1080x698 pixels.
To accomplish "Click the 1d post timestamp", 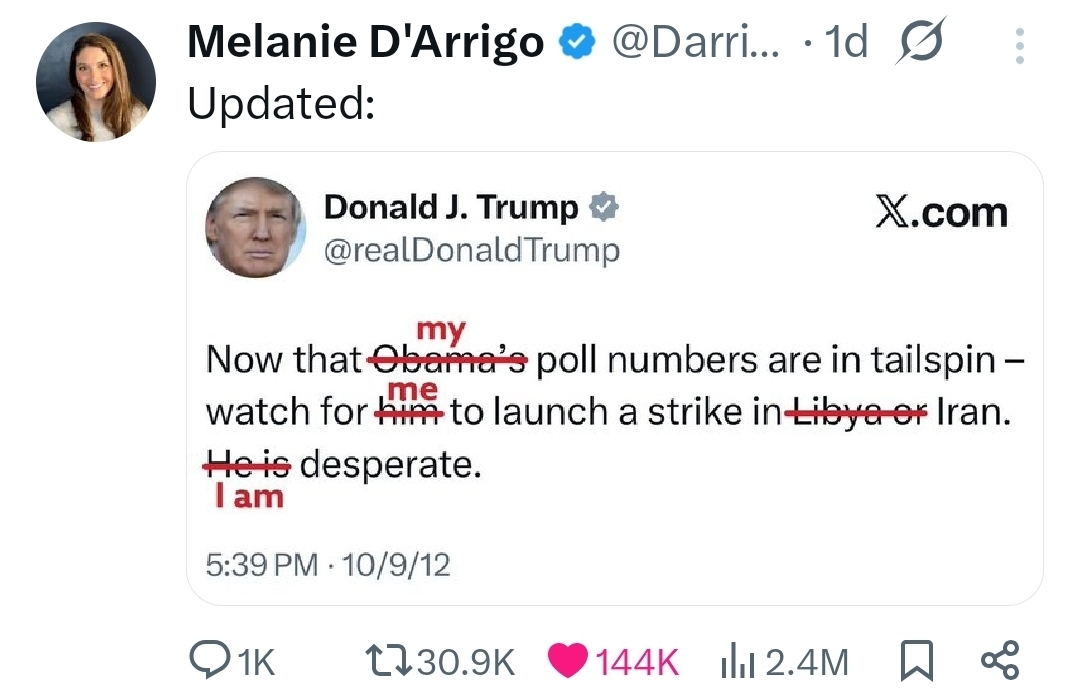I will coord(846,42).
